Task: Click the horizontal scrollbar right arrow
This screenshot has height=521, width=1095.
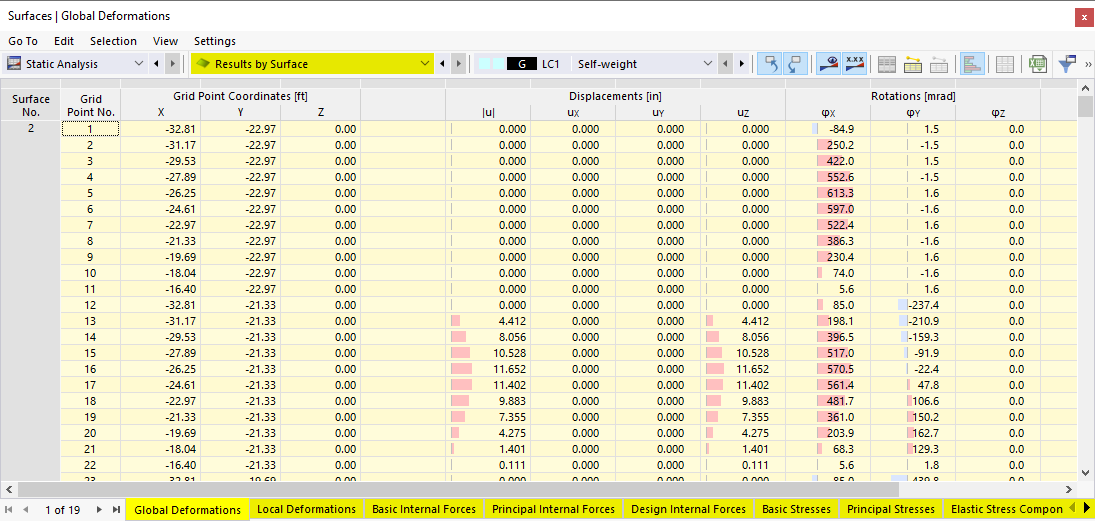Action: (1068, 490)
